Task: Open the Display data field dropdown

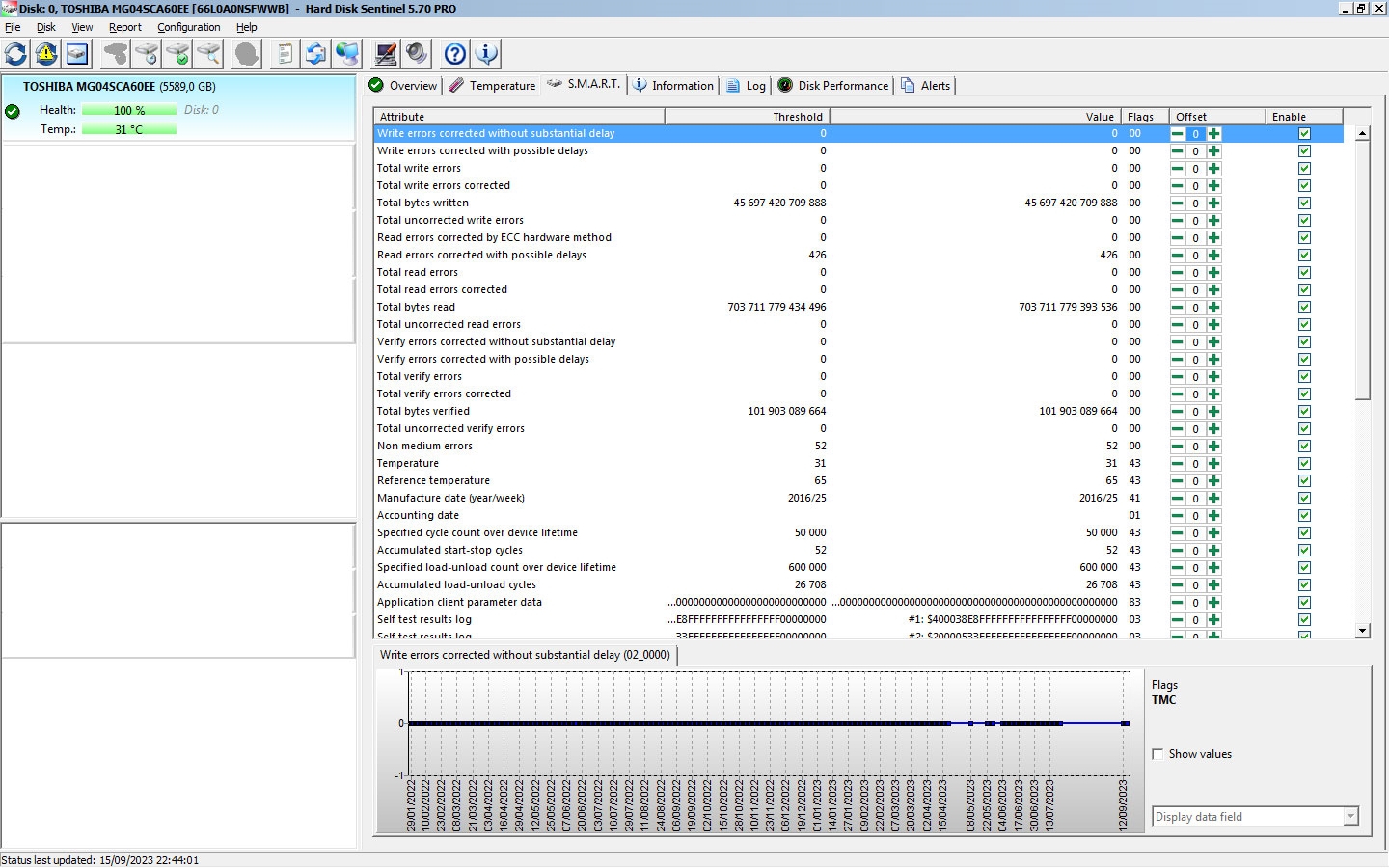Action: tap(1350, 817)
